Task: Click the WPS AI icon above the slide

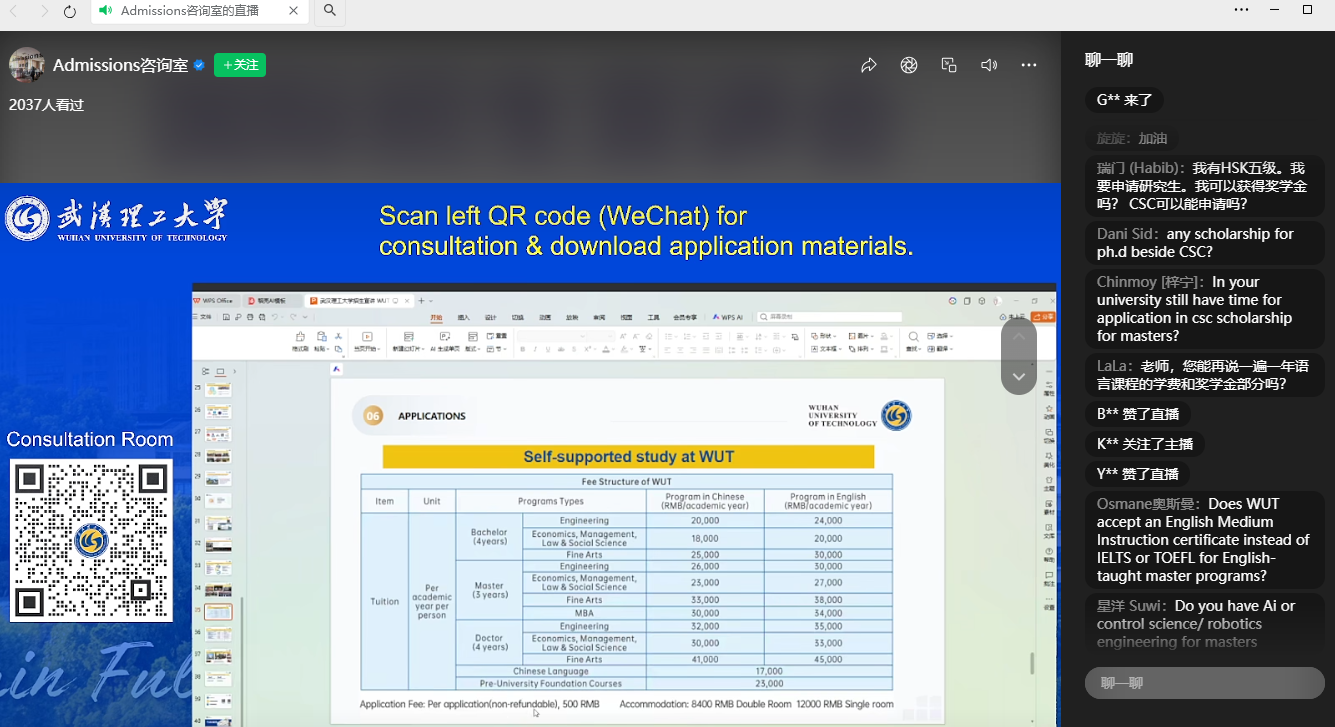Action: tap(337, 368)
